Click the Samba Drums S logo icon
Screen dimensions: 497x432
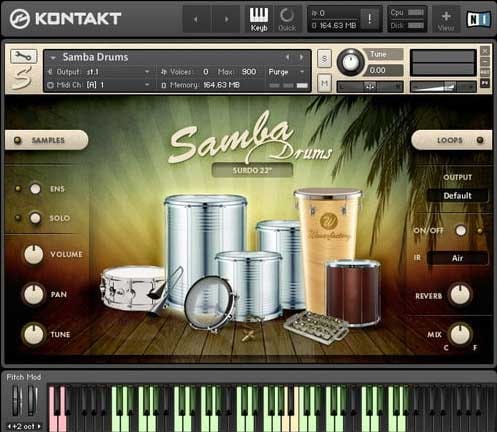coord(22,78)
